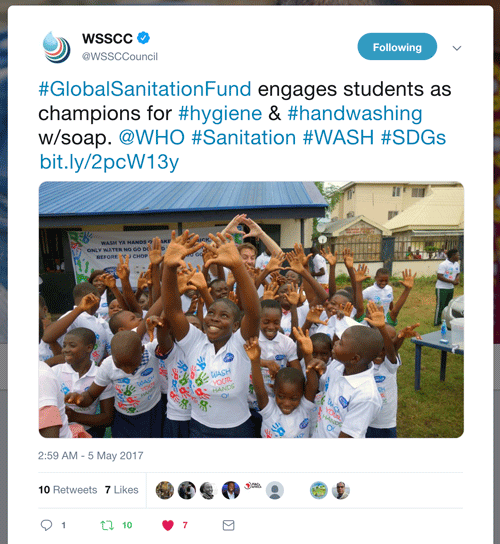Image resolution: width=500 pixels, height=544 pixels.
Task: Toggle the red heart like icon
Action: click(x=168, y=525)
